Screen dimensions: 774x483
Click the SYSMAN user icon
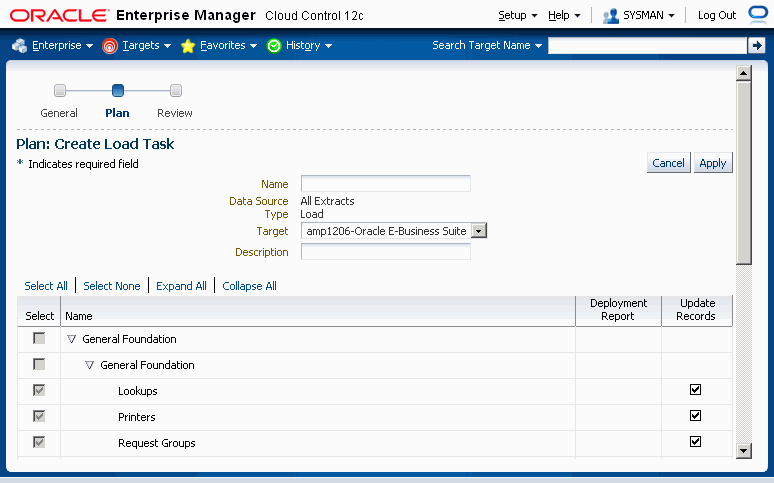611,16
